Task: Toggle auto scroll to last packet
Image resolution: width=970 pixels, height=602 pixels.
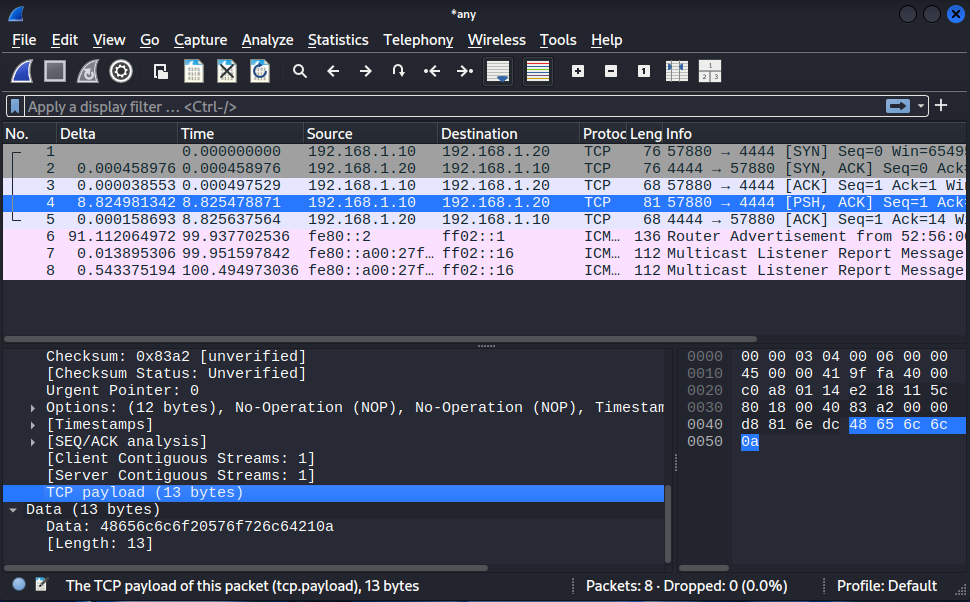Action: 498,71
